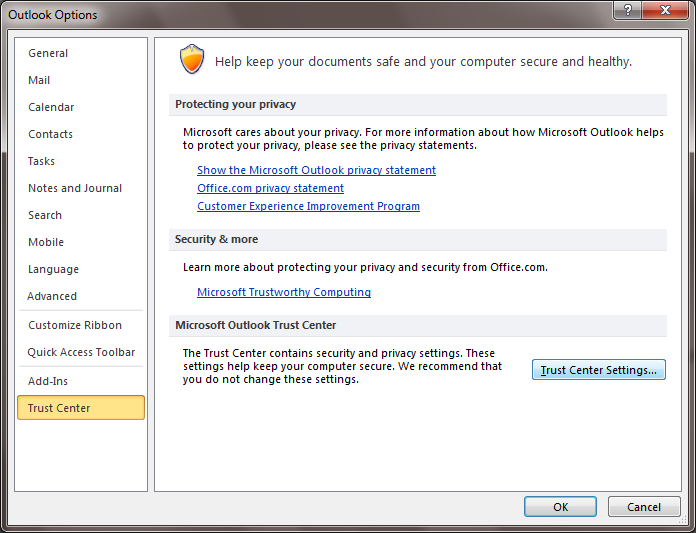This screenshot has width=696, height=533.
Task: Switch to Calendar options
Action: 51,107
